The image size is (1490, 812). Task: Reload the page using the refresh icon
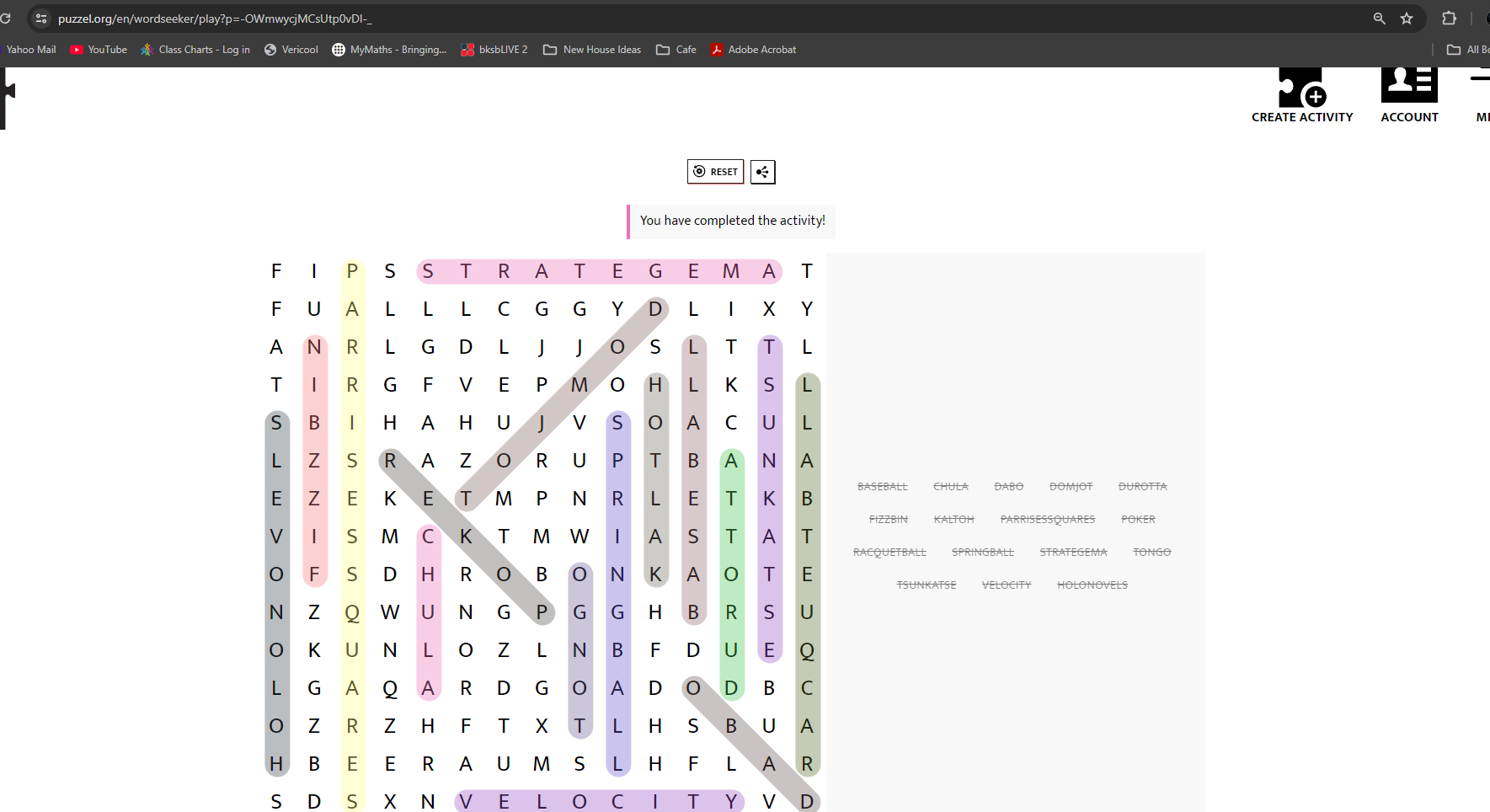pos(6,19)
